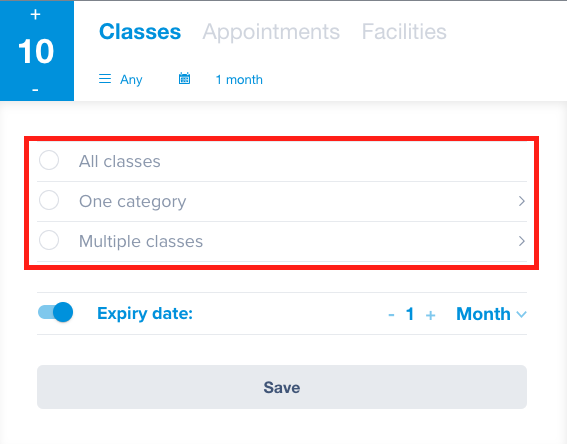Image resolution: width=567 pixels, height=444 pixels.
Task: Select the All classes radio button
Action: [x=49, y=160]
